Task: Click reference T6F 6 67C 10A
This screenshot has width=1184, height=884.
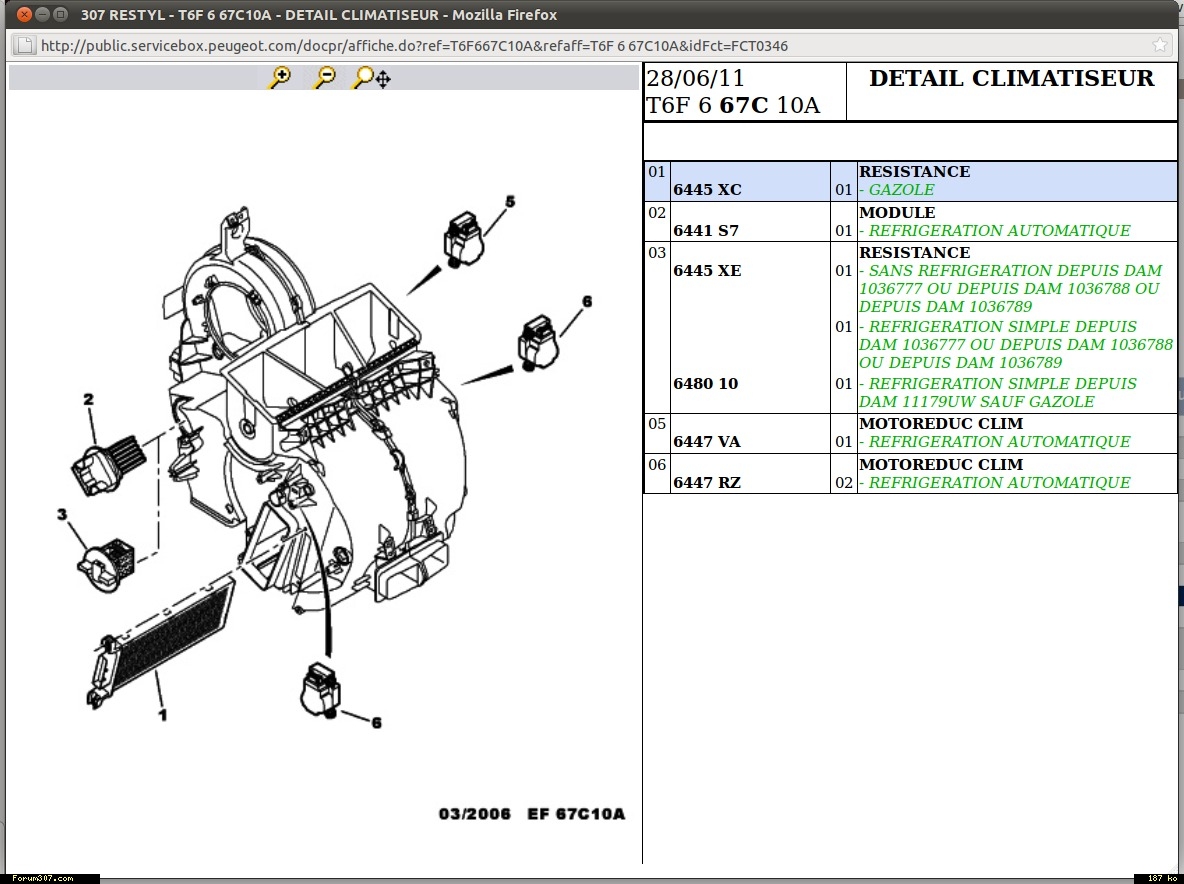Action: coord(732,105)
